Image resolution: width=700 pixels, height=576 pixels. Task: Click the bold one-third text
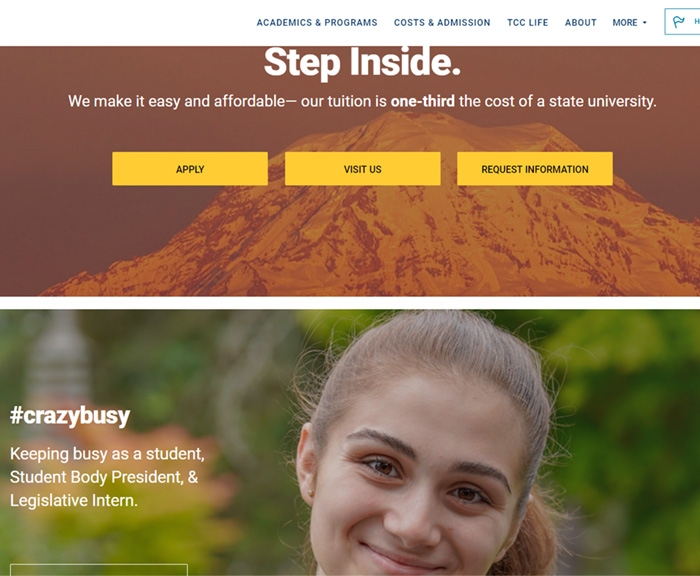(x=422, y=101)
